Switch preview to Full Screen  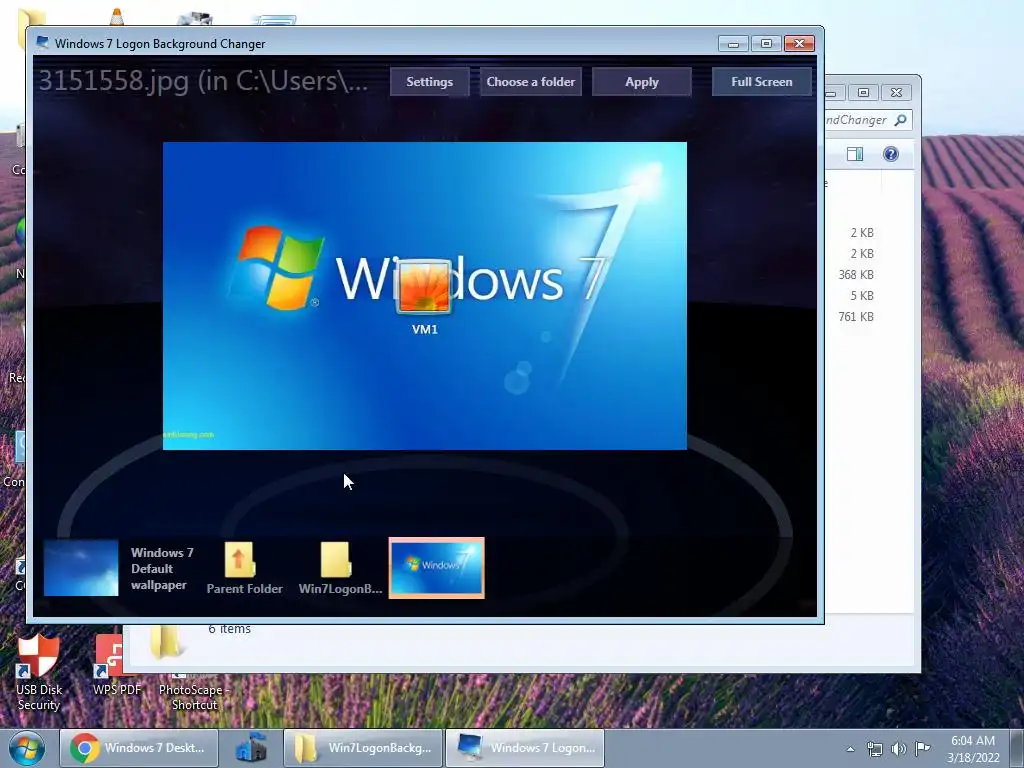tap(761, 82)
